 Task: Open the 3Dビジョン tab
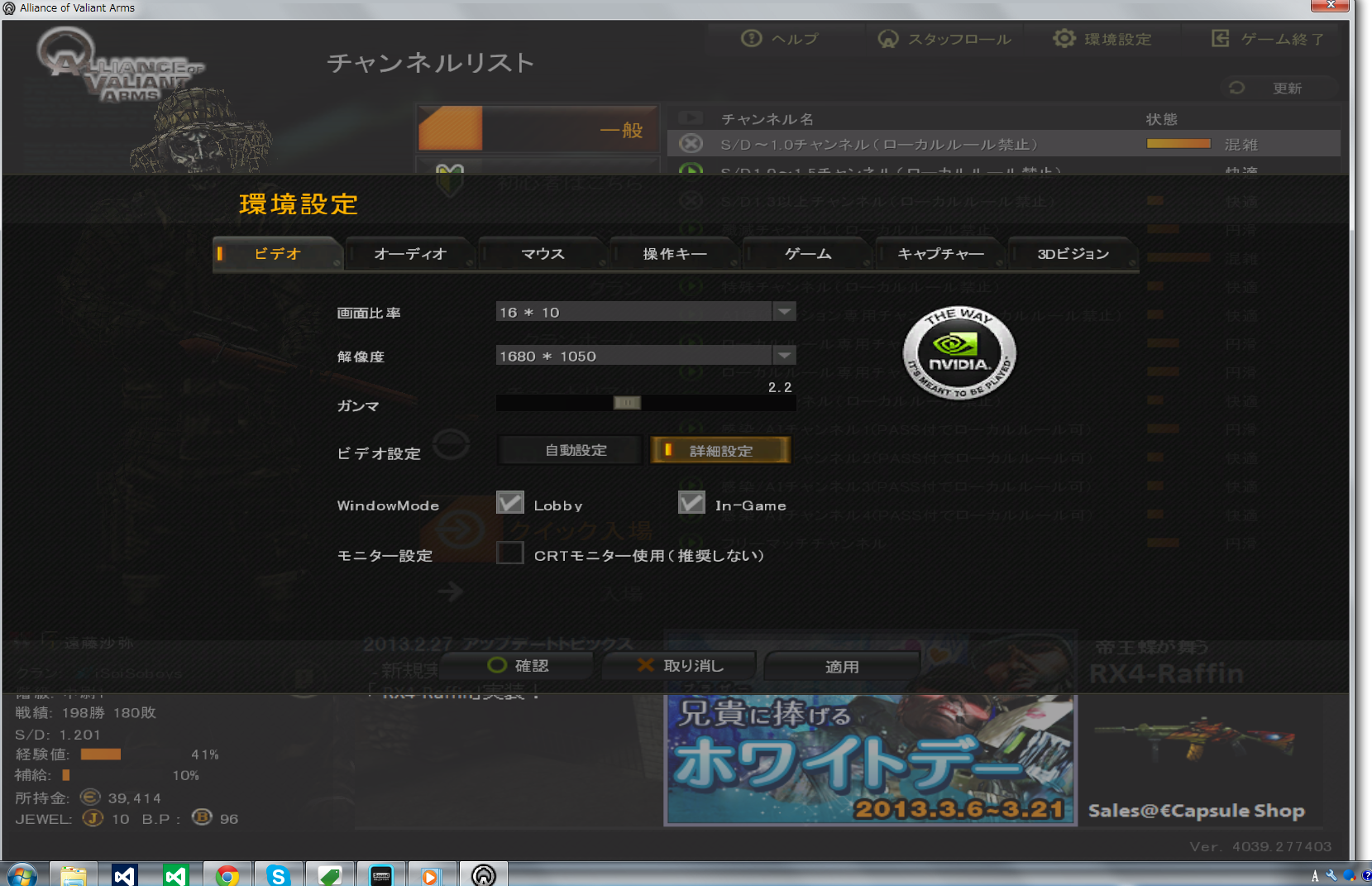(1073, 254)
